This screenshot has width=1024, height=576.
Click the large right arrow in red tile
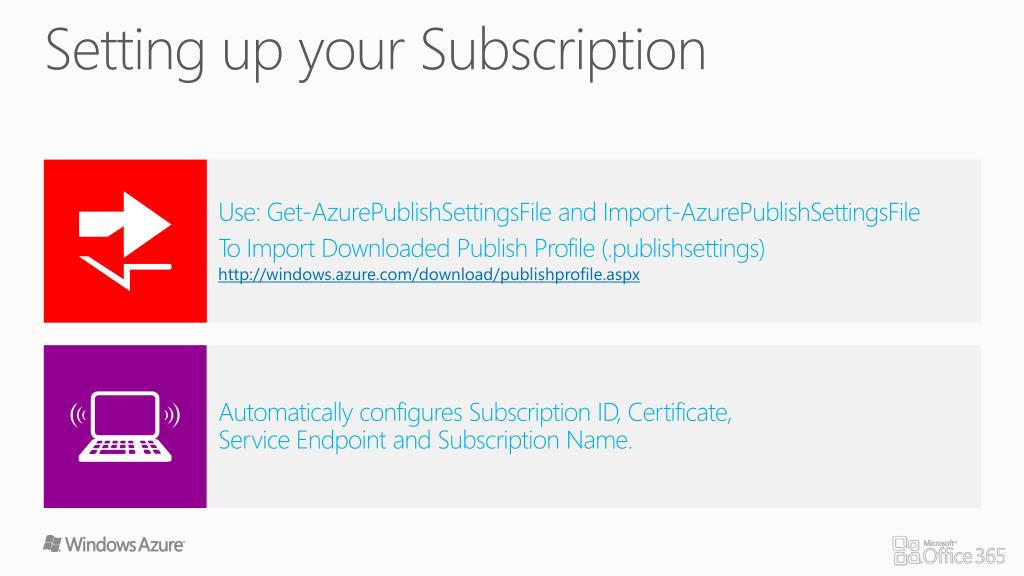(125, 224)
